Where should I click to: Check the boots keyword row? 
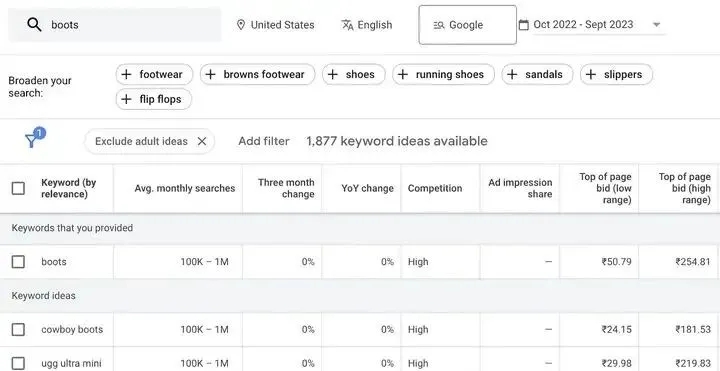point(18,262)
